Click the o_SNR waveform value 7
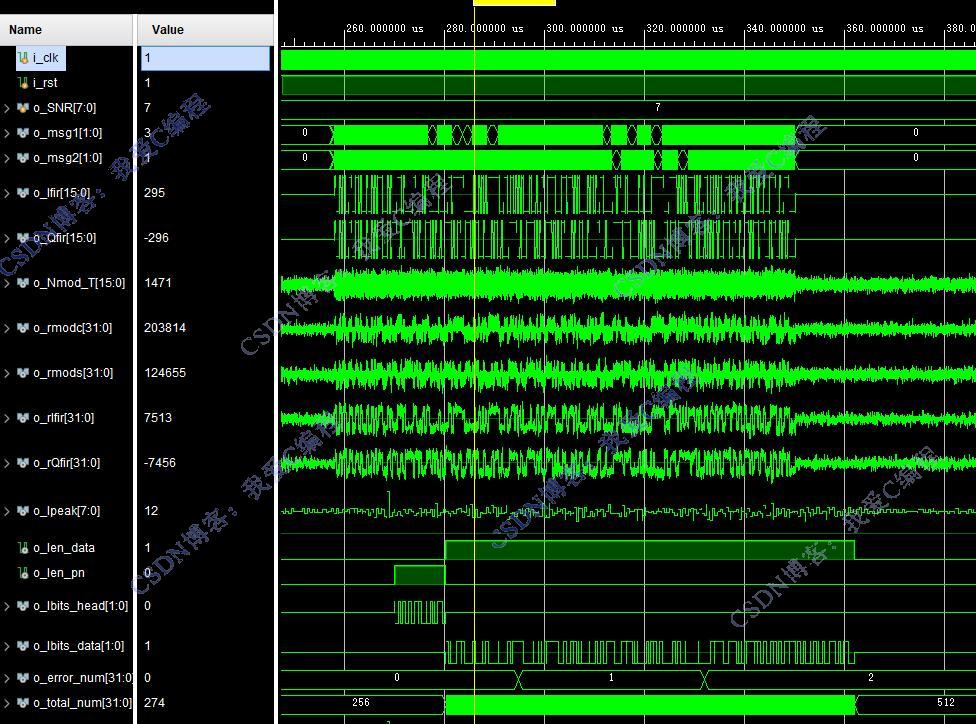This screenshot has width=976, height=724. 658,108
